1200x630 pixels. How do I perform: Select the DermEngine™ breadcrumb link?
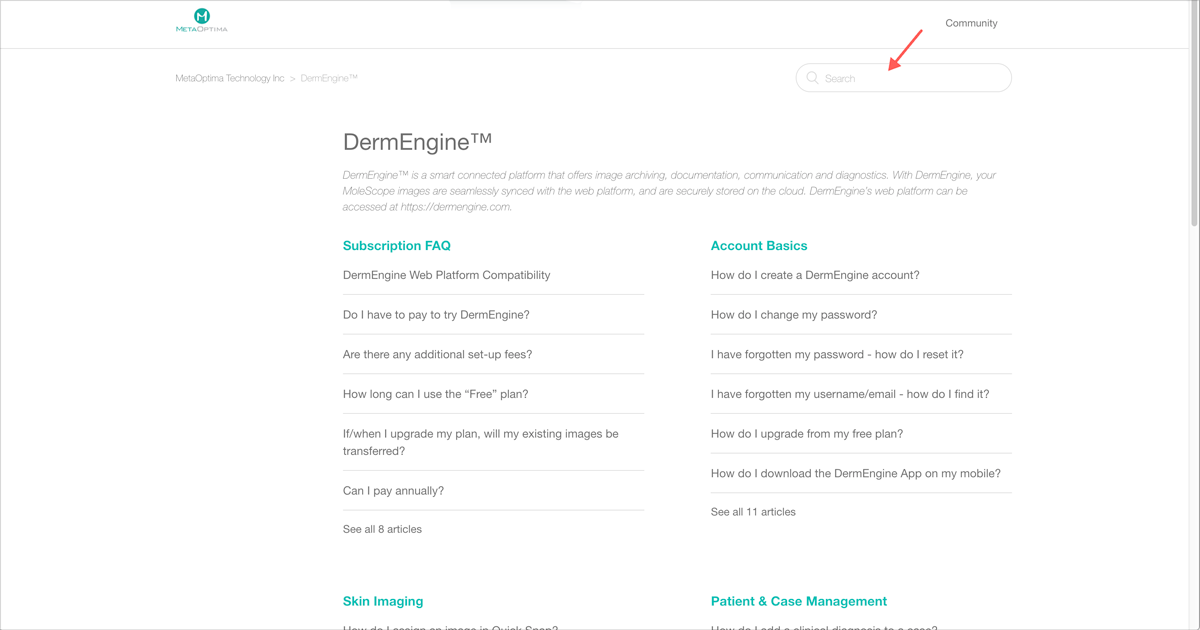click(x=329, y=78)
